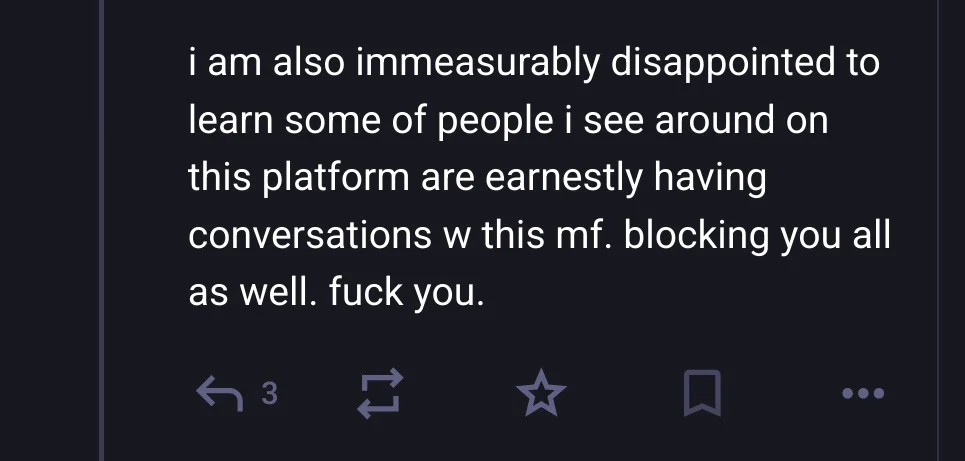Click empty space between star and bookmark icons
Viewport: 965px width, 461px height.
(625, 393)
